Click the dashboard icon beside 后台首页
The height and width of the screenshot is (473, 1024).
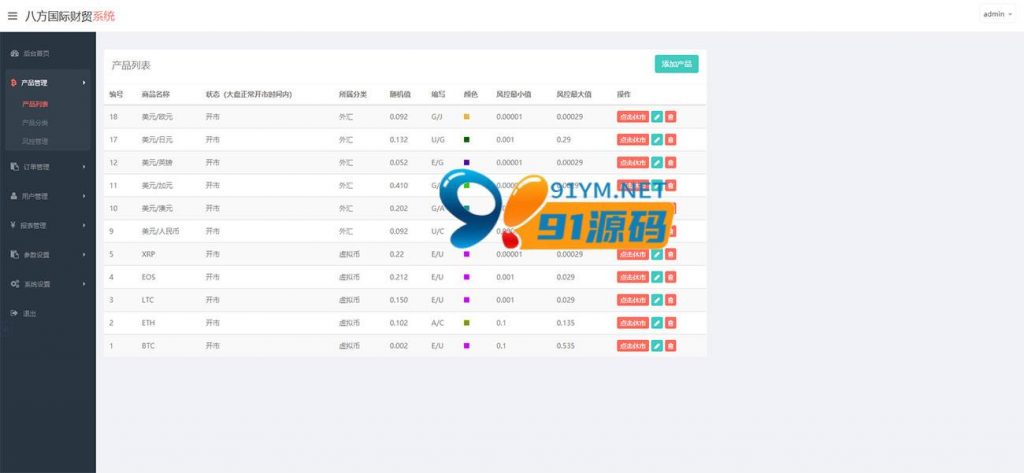tap(14, 53)
